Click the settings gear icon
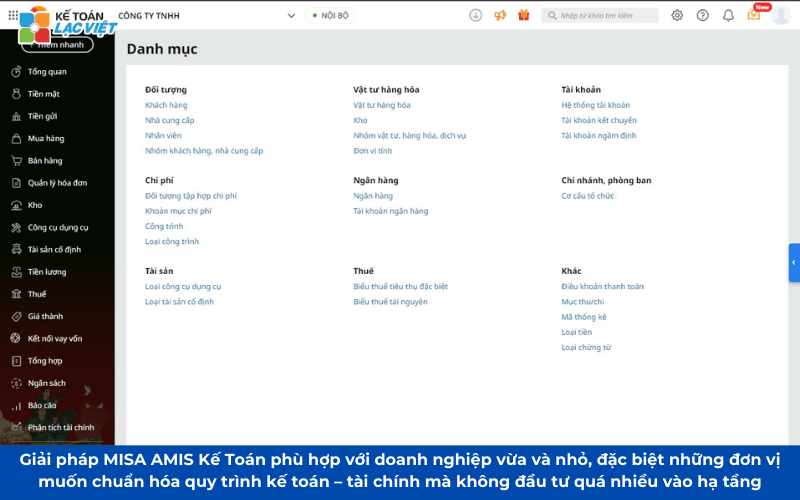The width and height of the screenshot is (800, 500). [x=677, y=15]
